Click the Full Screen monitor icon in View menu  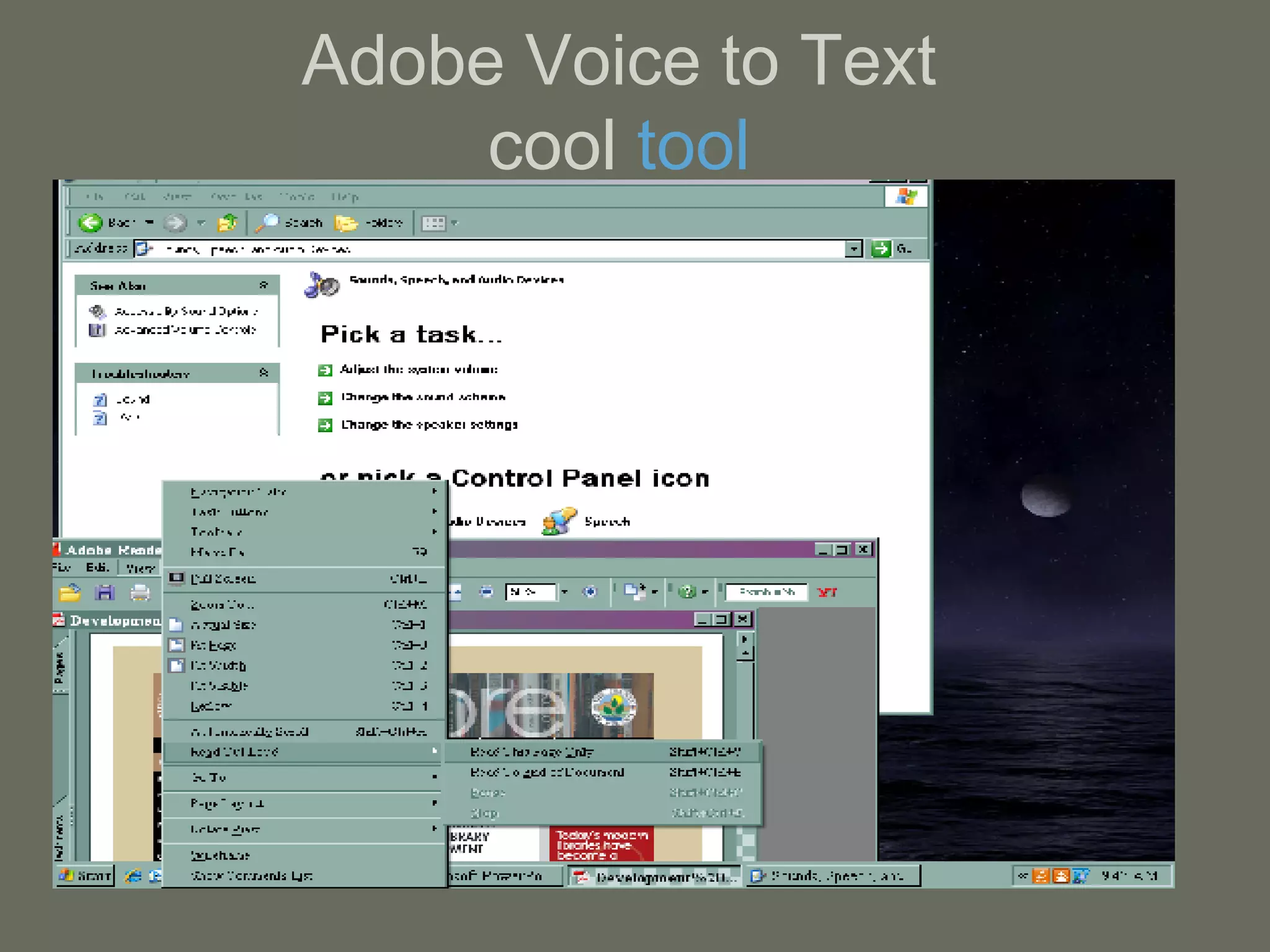click(177, 578)
